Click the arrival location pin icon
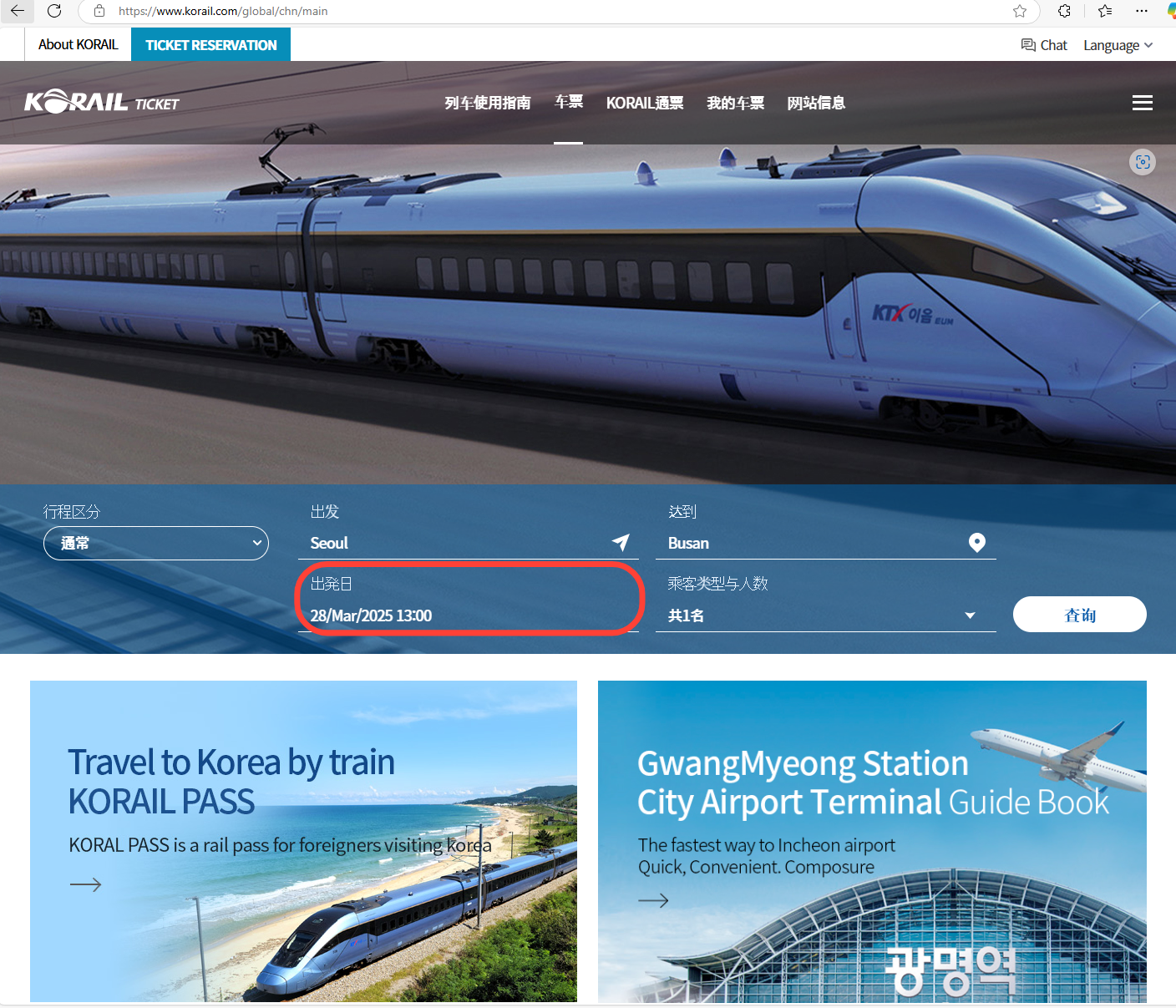Image resolution: width=1176 pixels, height=1008 pixels. pyautogui.click(x=976, y=543)
